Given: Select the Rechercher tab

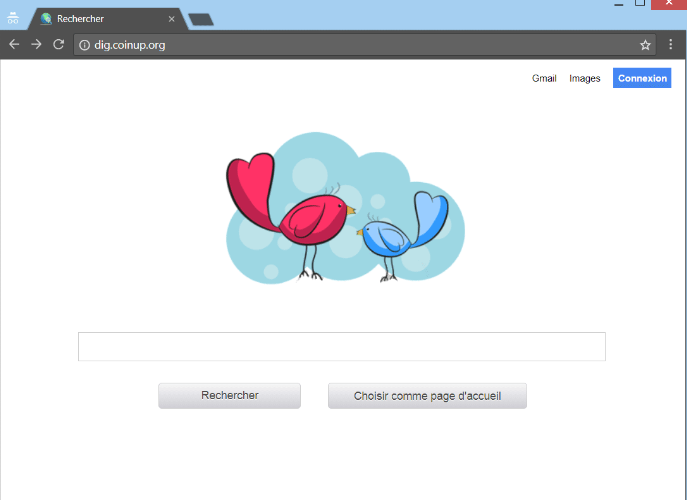Looking at the screenshot, I should click(x=107, y=19).
